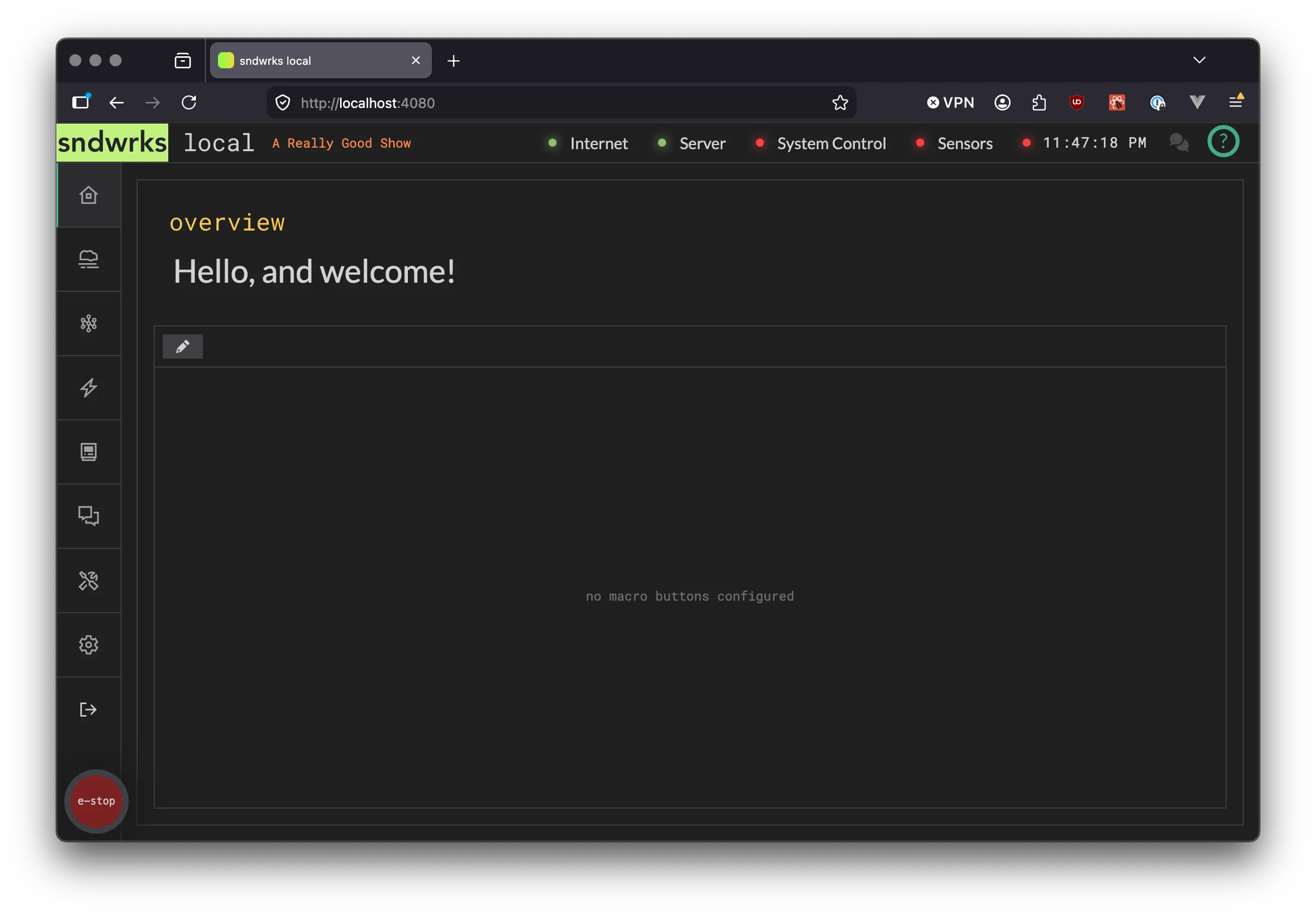Click the sndwrks logo
The height and width of the screenshot is (916, 1316).
click(113, 142)
